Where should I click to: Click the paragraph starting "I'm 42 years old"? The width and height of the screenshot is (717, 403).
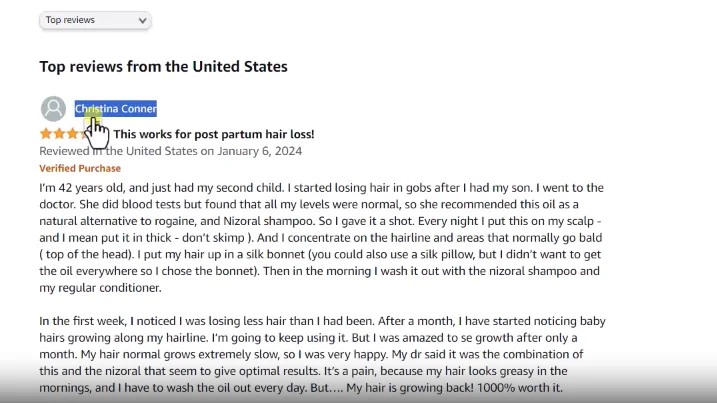[x=322, y=237]
